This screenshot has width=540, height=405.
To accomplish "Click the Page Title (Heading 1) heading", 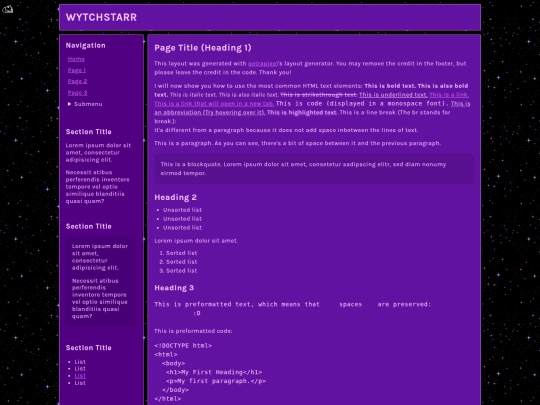I will click(203, 48).
